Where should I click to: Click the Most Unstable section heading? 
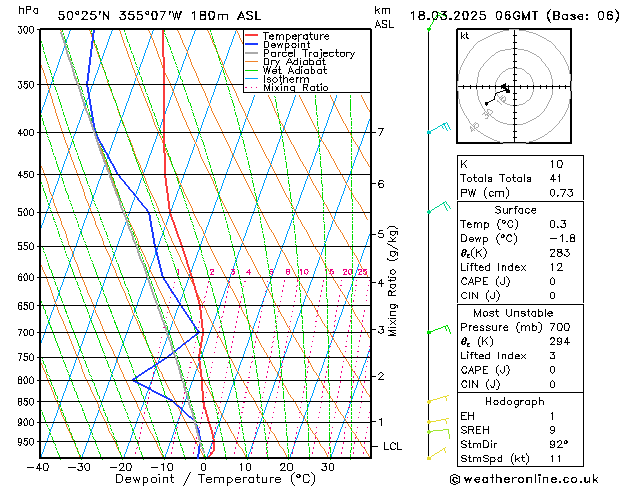(x=513, y=313)
